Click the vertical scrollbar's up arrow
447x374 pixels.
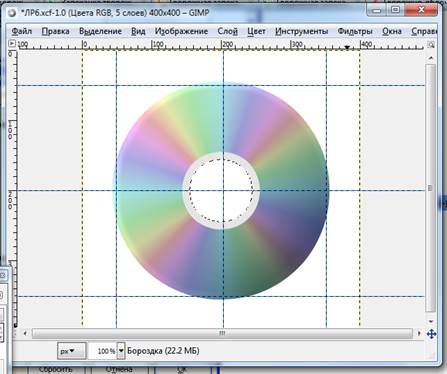(431, 58)
